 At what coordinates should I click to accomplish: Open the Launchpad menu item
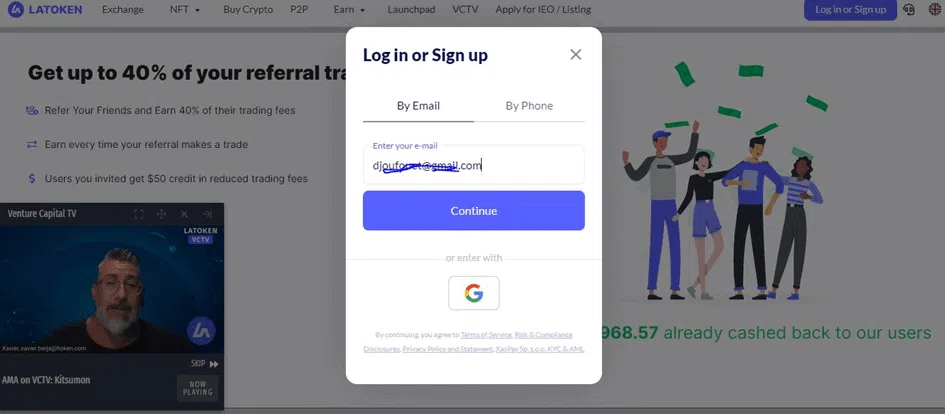coord(411,10)
